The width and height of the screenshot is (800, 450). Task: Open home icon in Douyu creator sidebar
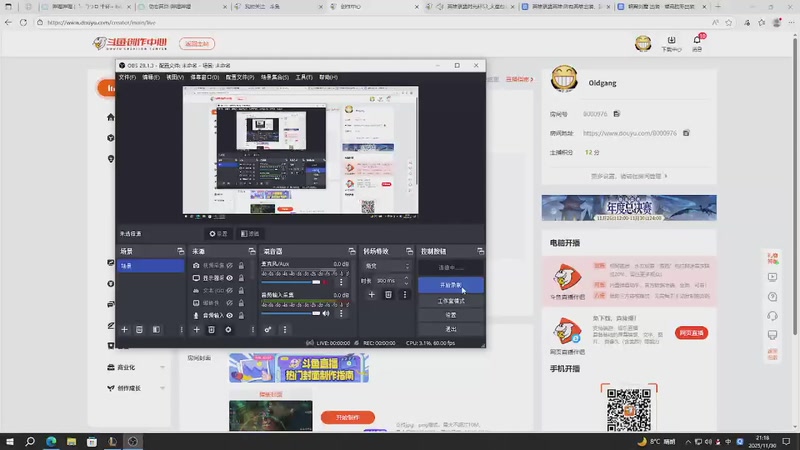pos(111,117)
